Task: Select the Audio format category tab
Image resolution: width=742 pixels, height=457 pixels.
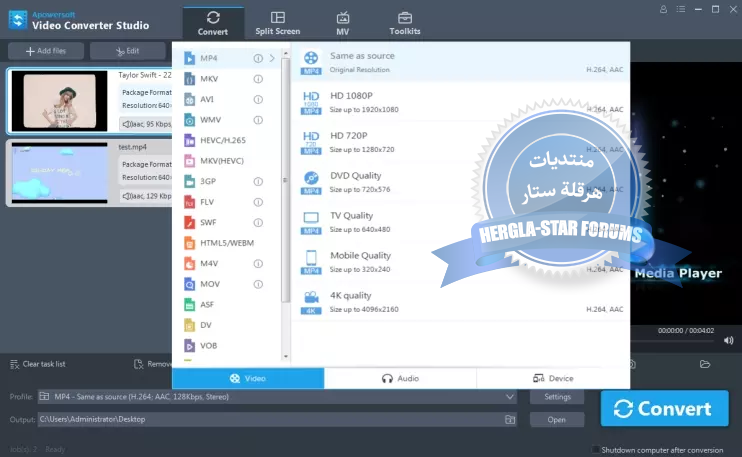Action: pos(400,378)
